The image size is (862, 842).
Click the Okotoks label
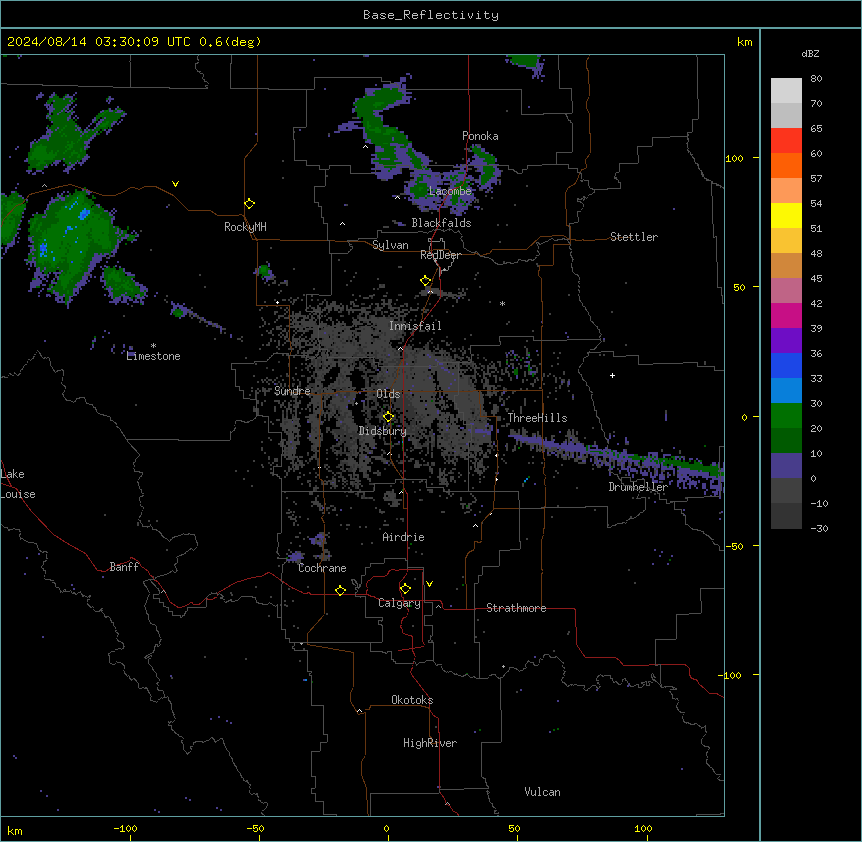coord(412,700)
